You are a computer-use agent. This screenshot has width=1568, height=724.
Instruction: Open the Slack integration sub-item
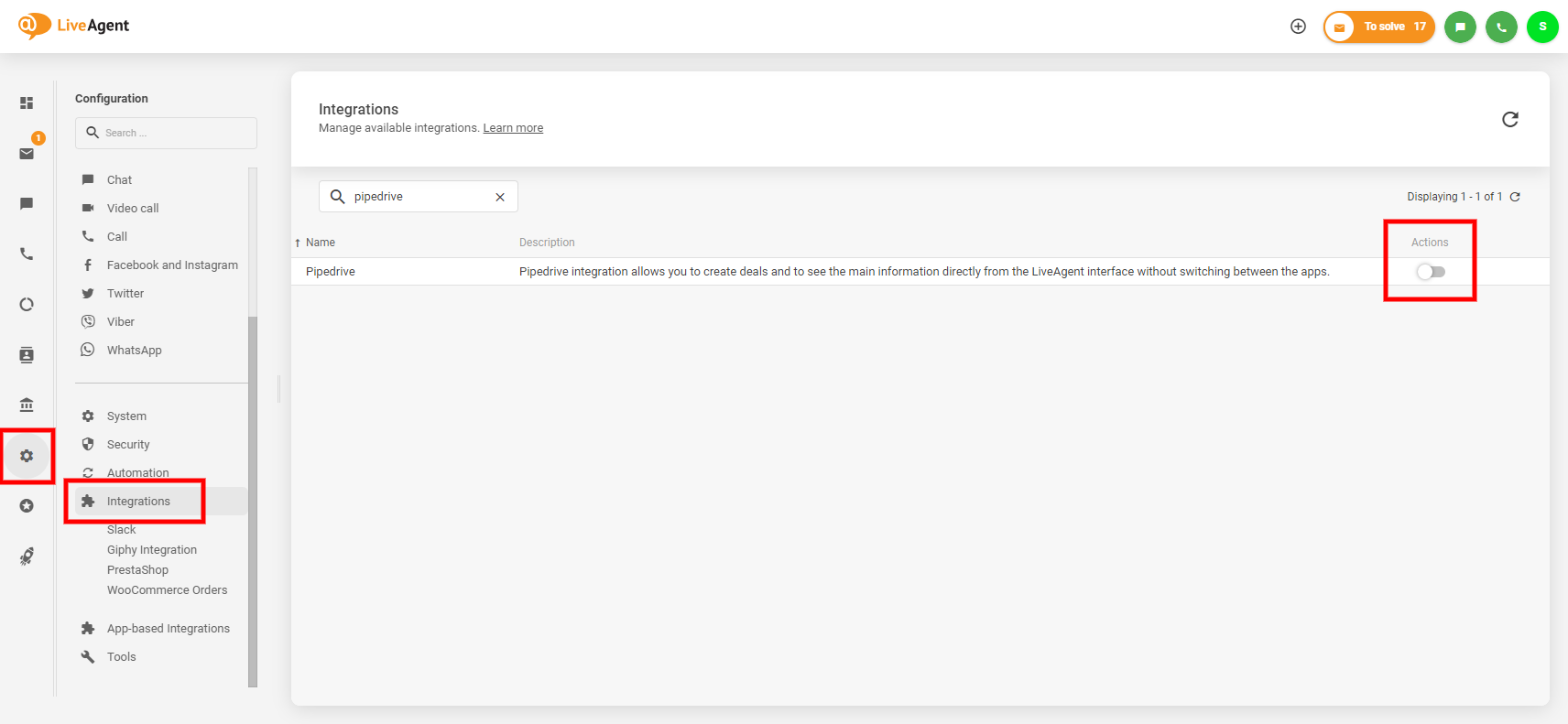pos(121,530)
